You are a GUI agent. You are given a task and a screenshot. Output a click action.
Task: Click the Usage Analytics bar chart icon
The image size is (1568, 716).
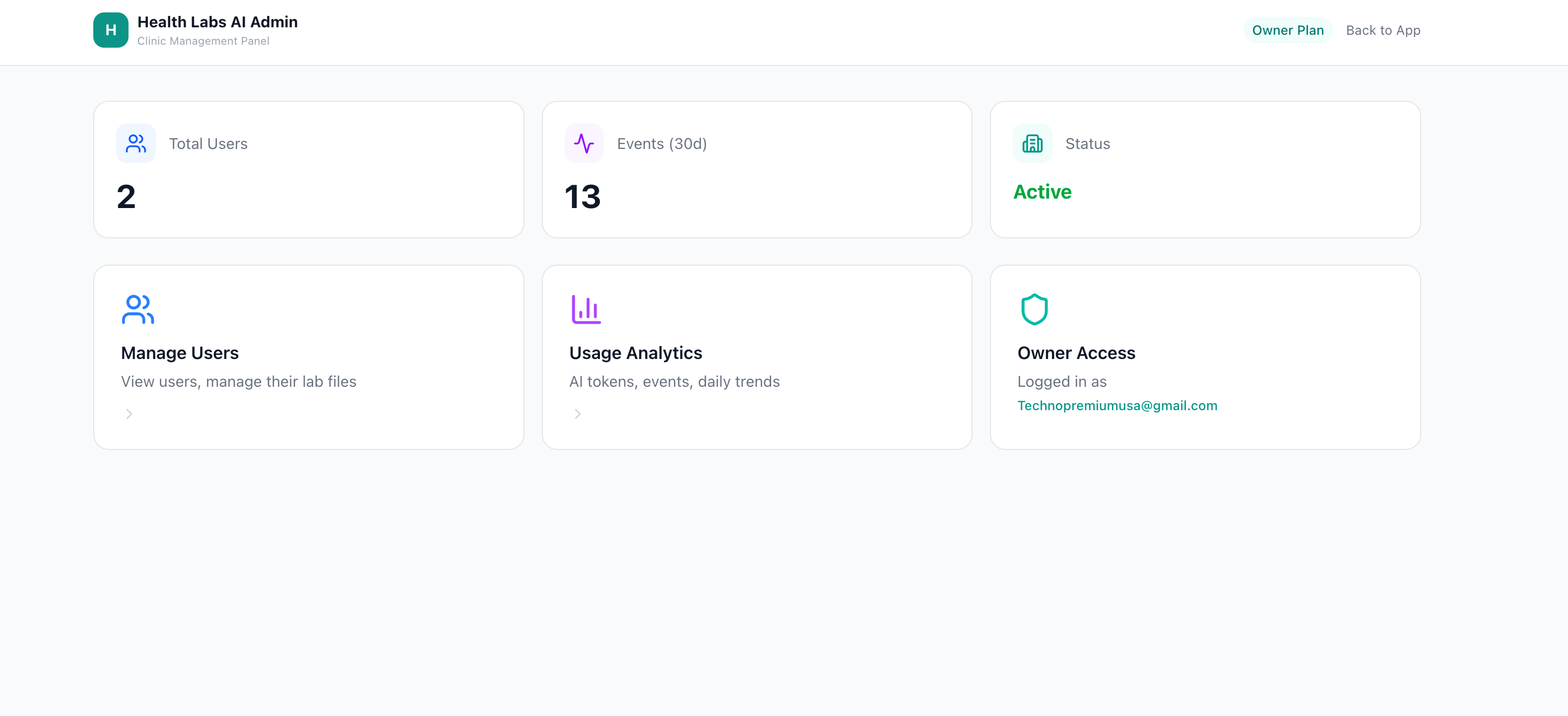tap(585, 309)
